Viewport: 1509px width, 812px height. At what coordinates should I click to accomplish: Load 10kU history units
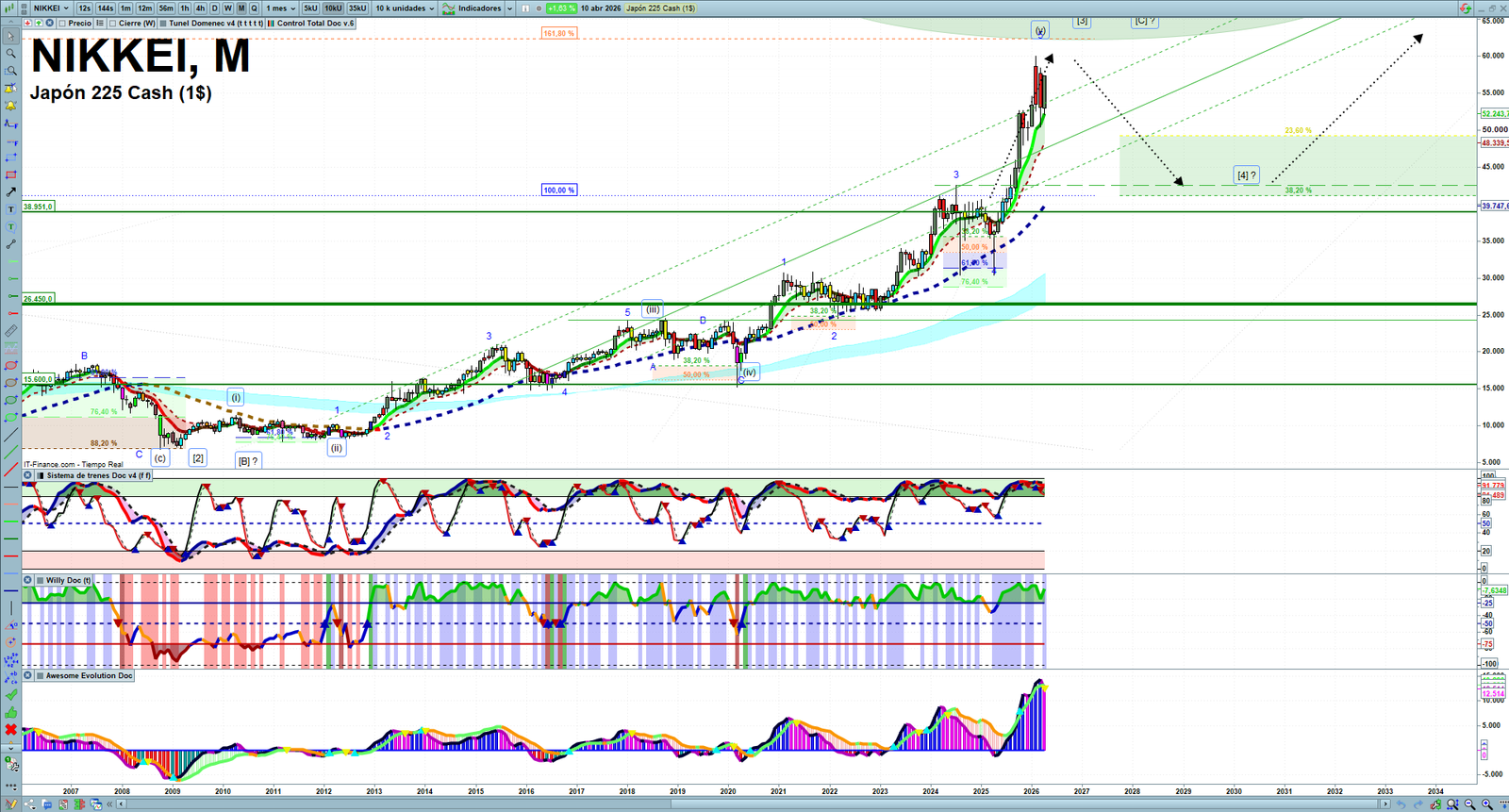pyautogui.click(x=333, y=8)
